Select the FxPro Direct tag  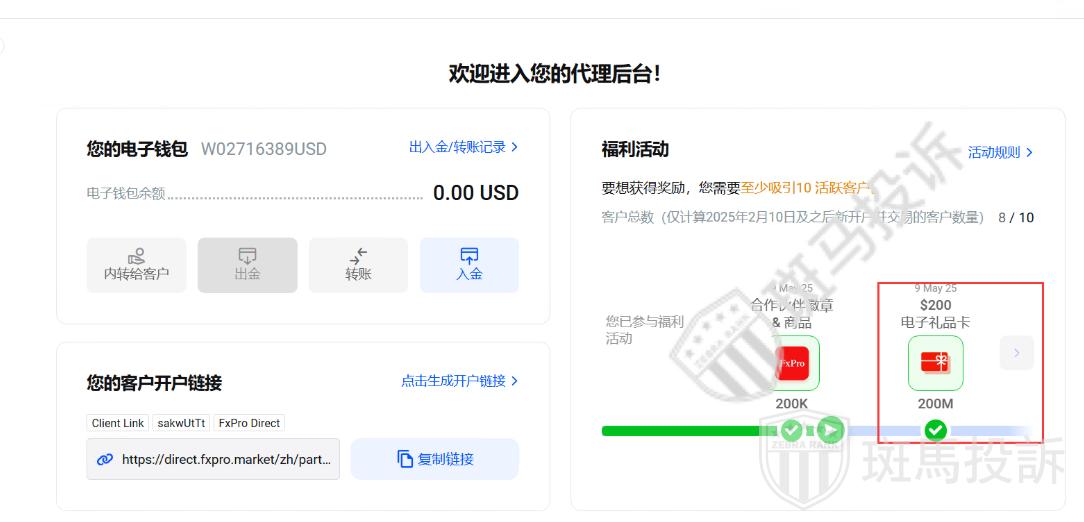click(249, 423)
